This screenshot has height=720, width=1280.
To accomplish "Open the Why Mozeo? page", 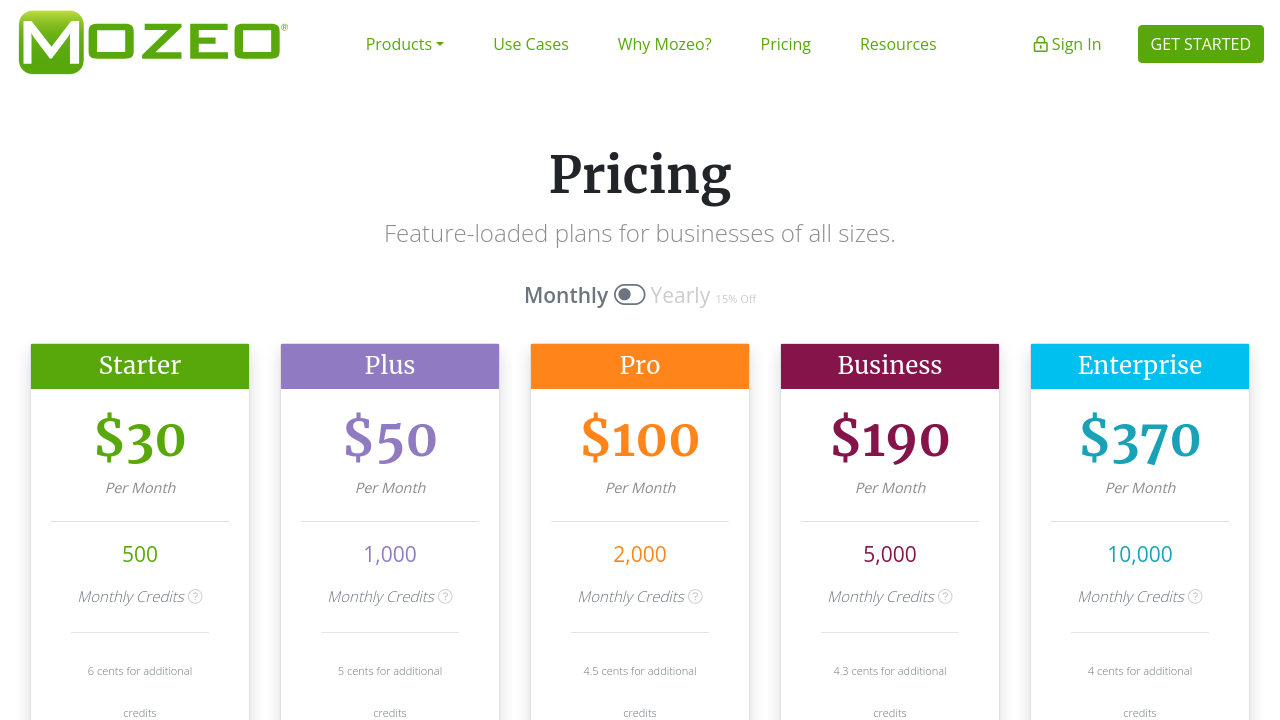I will (665, 44).
